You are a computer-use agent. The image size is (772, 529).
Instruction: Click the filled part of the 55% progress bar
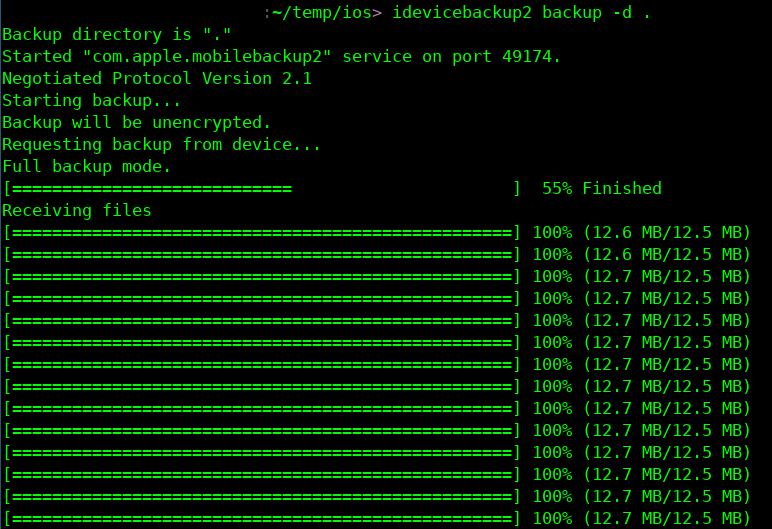[x=150, y=188]
